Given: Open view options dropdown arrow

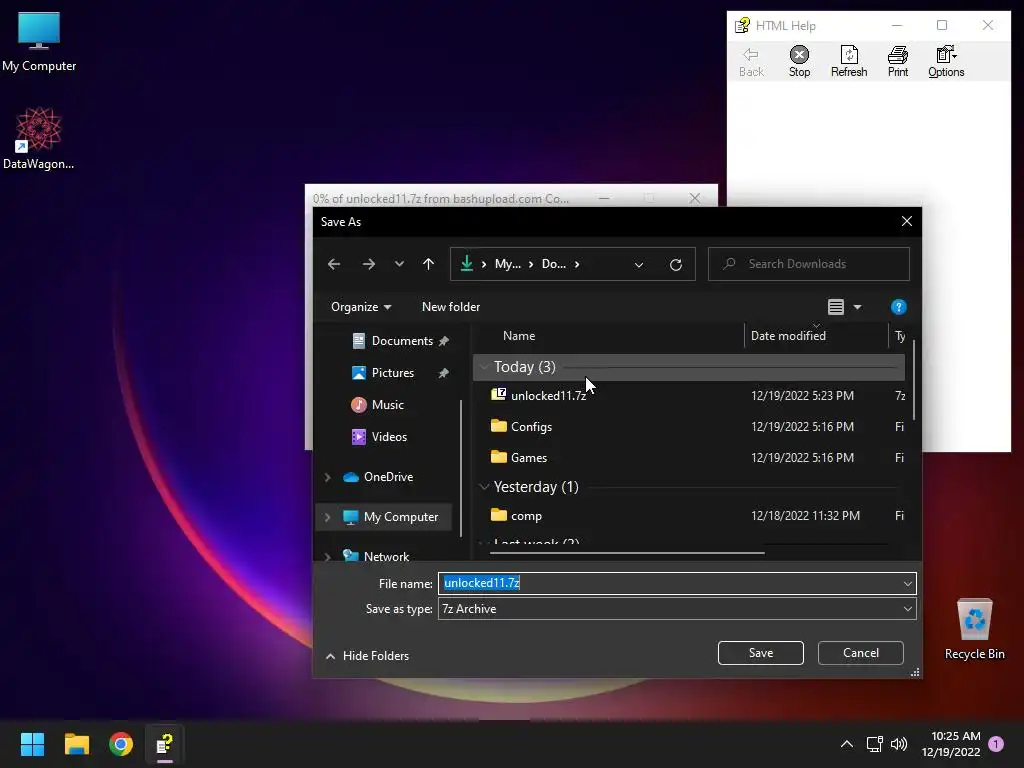Looking at the screenshot, I should tap(857, 307).
